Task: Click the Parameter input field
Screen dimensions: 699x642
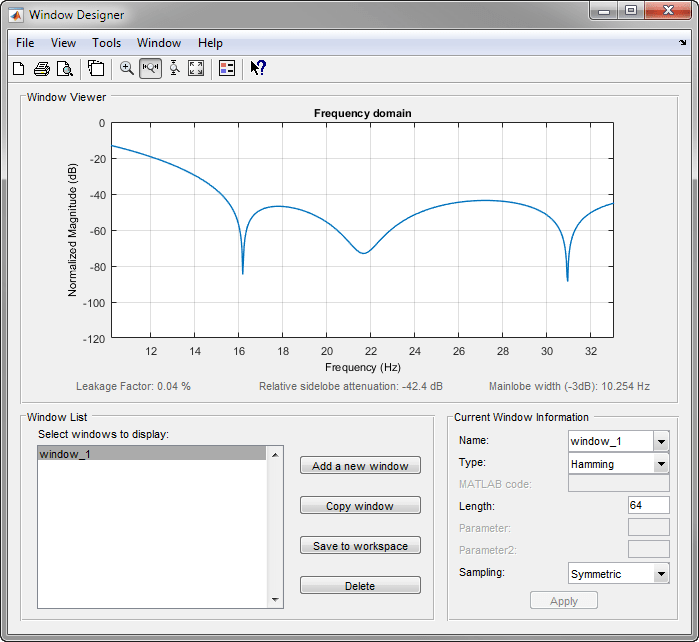Action: coord(649,527)
